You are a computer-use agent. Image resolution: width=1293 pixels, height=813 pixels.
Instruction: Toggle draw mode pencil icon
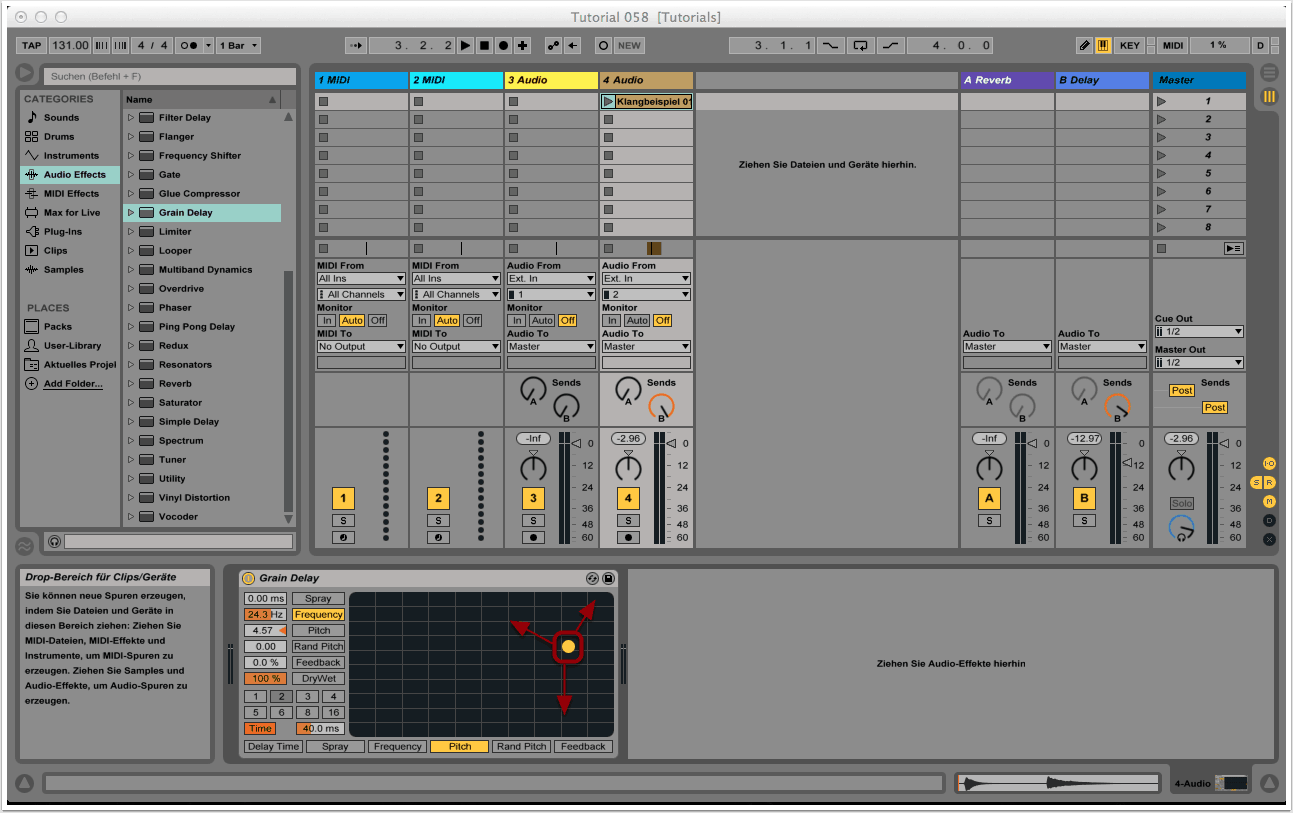1084,46
